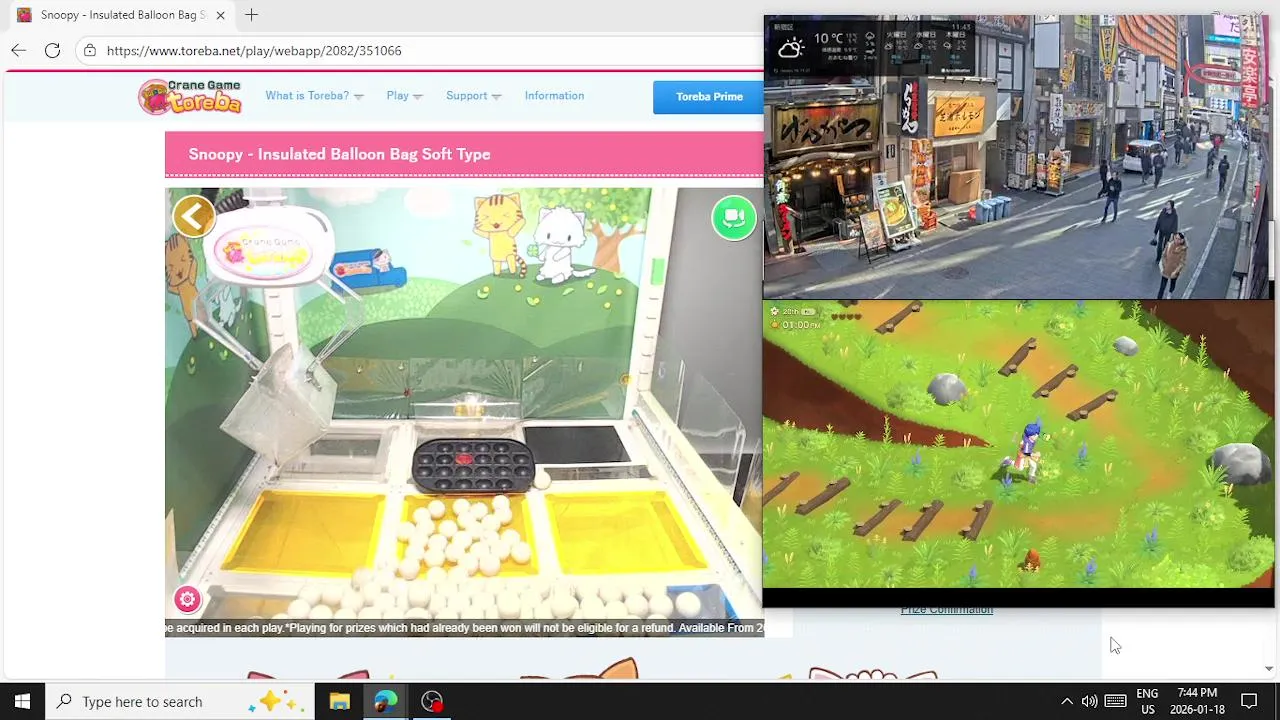Expand the Support dropdown menu
The height and width of the screenshot is (720, 1280).
[x=473, y=96]
